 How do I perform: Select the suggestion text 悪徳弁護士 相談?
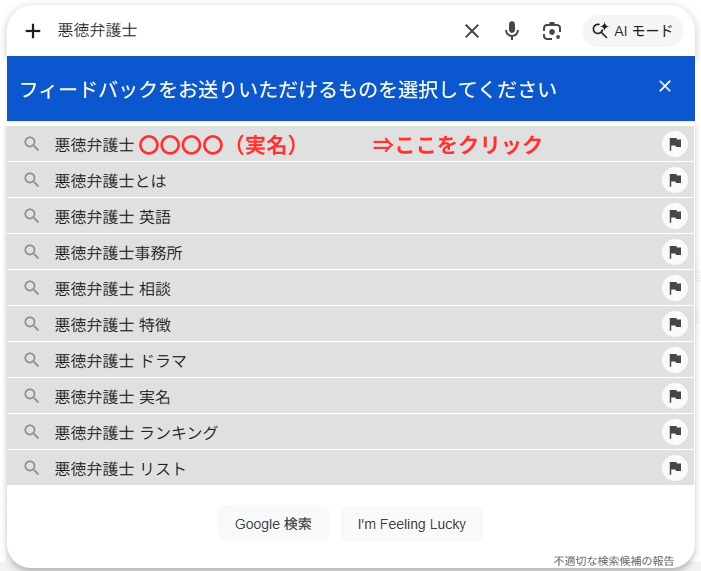coord(113,289)
